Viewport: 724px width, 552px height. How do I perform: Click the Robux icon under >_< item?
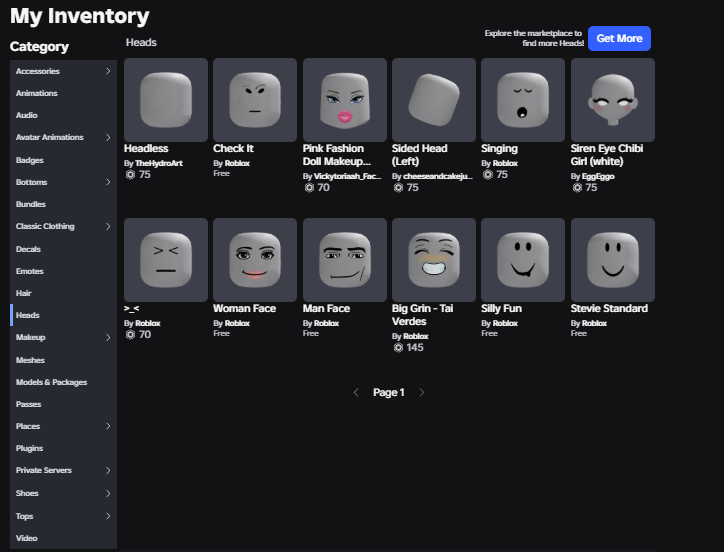pyautogui.click(x=130, y=334)
